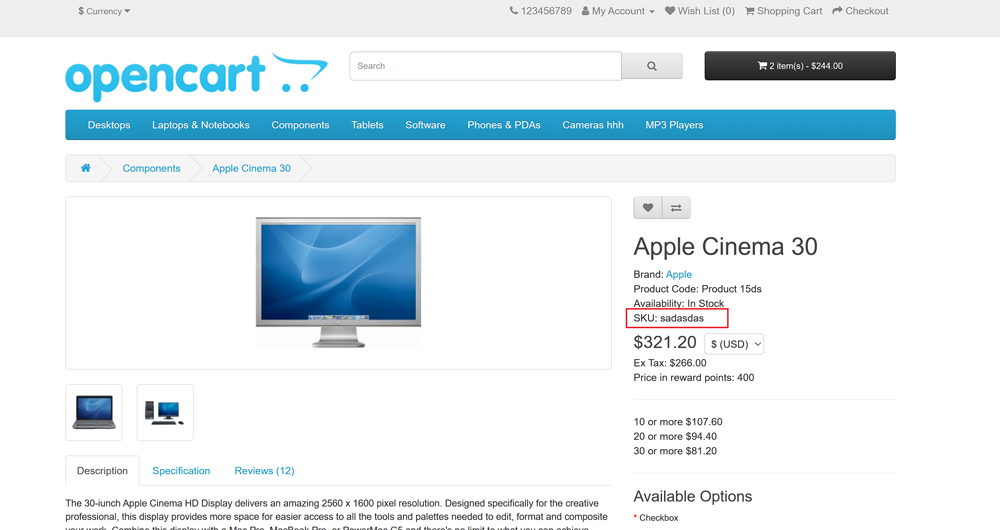This screenshot has width=1000, height=530.
Task: Click the Apple brand link
Action: pos(679,274)
